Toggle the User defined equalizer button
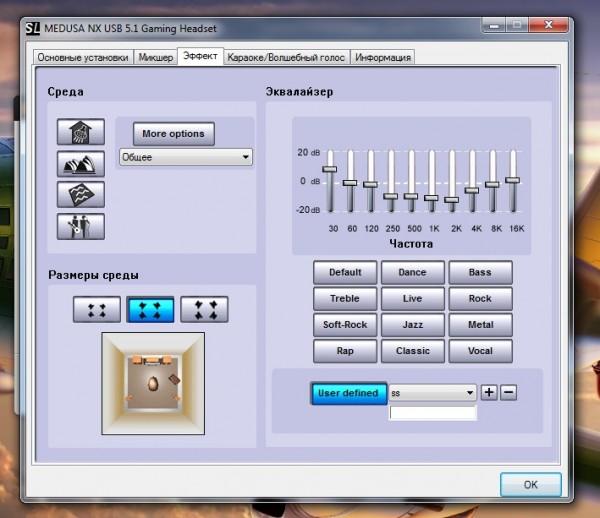The height and width of the screenshot is (518, 600). tap(349, 393)
